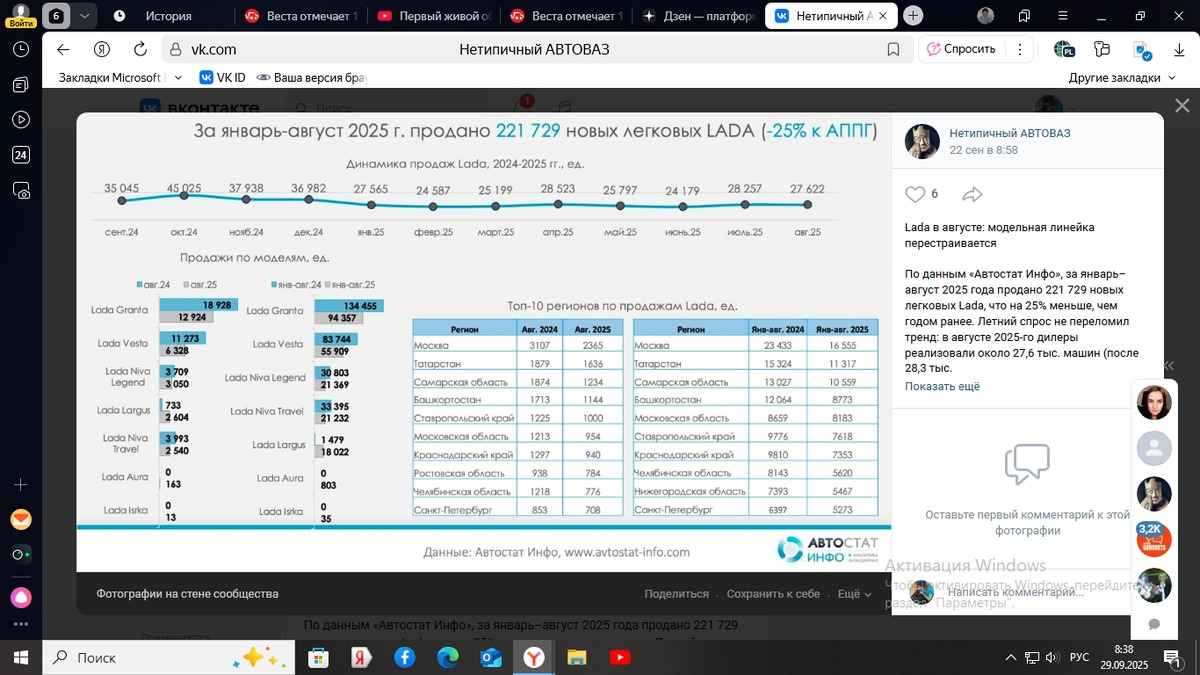1200x675 pixels.
Task: Click 'Сохранить к себе' under photo
Action: (x=773, y=594)
